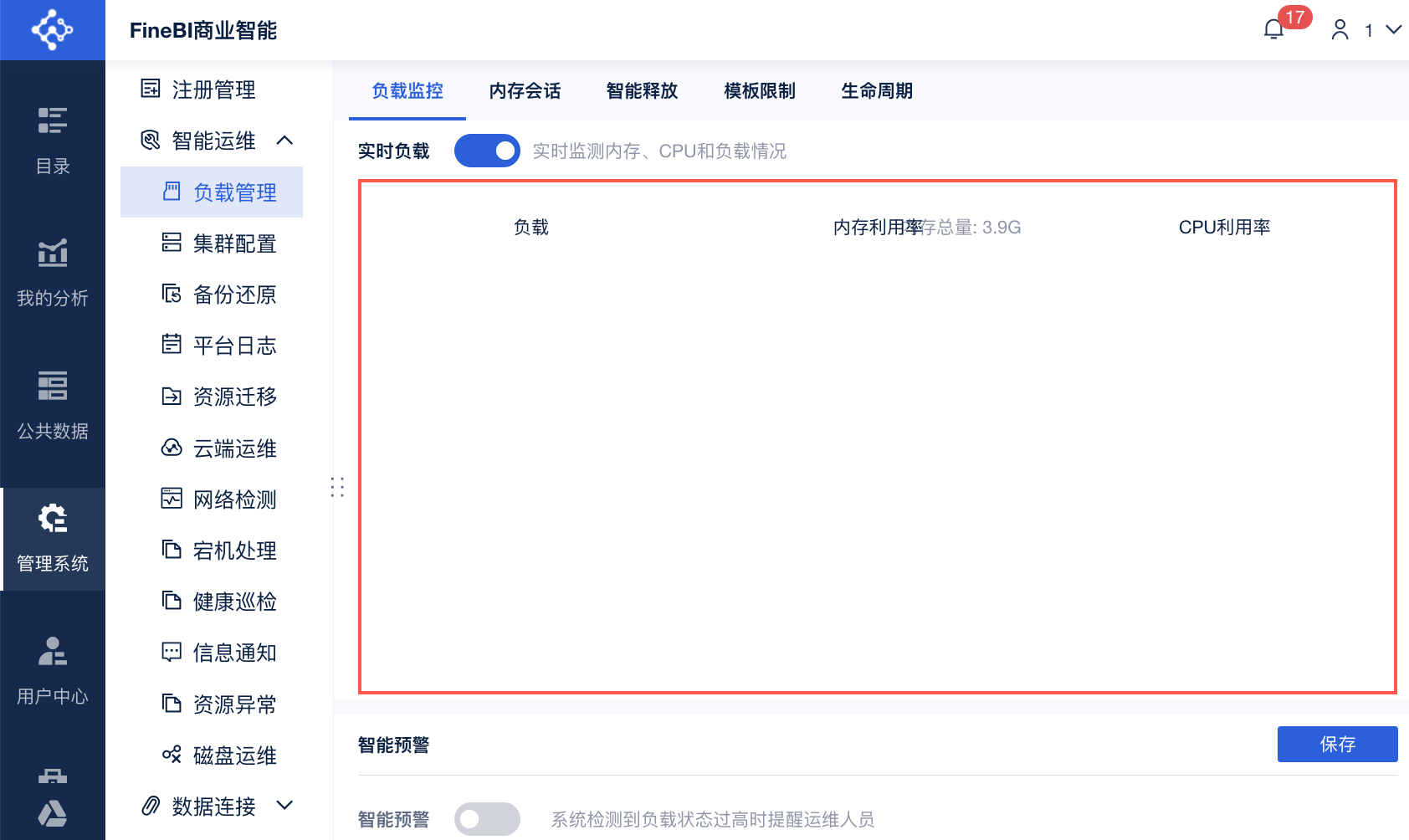
Task: Switch to the 生命周期 tab
Action: point(877,90)
